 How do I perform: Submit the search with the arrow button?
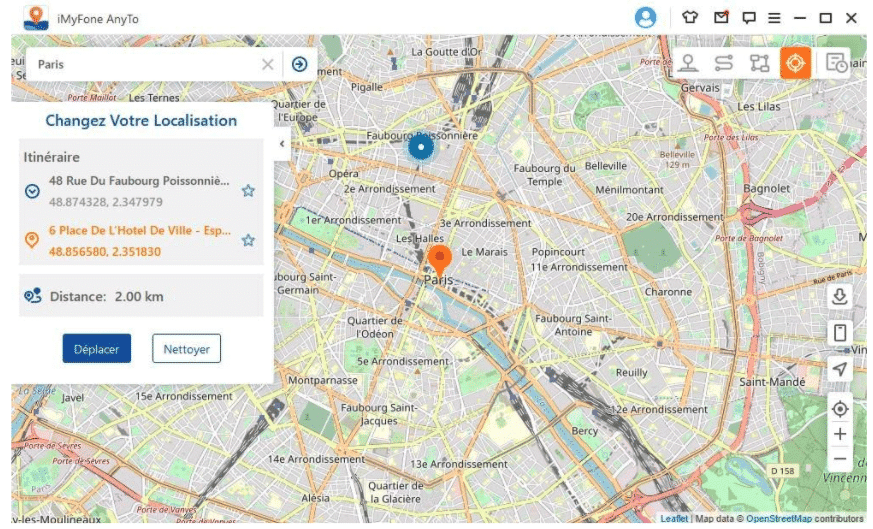coord(299,65)
